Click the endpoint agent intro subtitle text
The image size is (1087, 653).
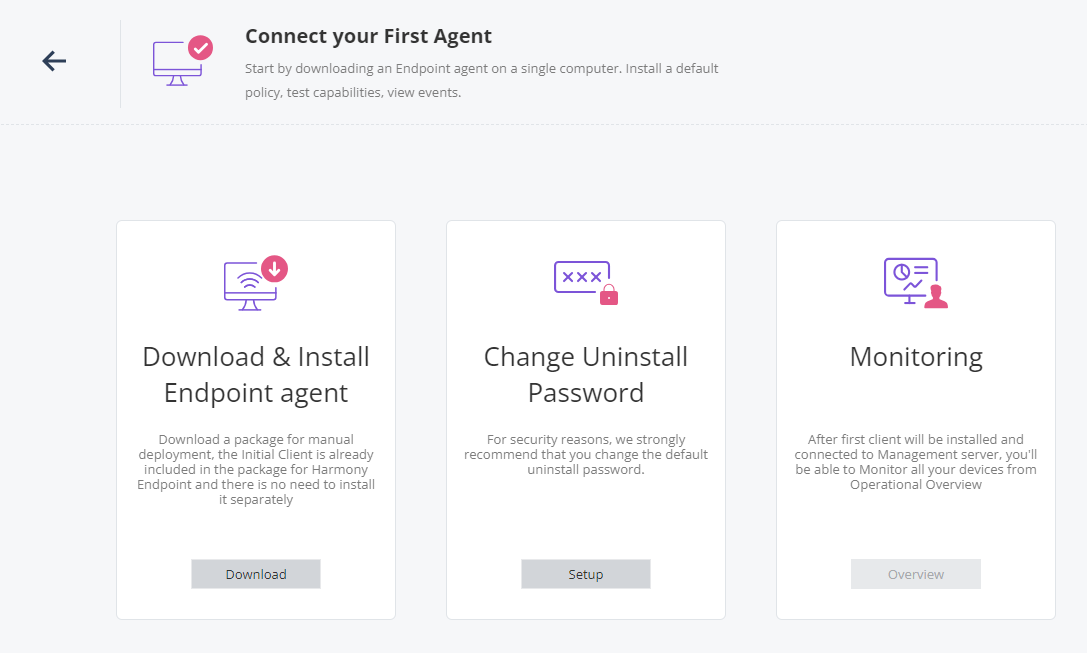(481, 80)
